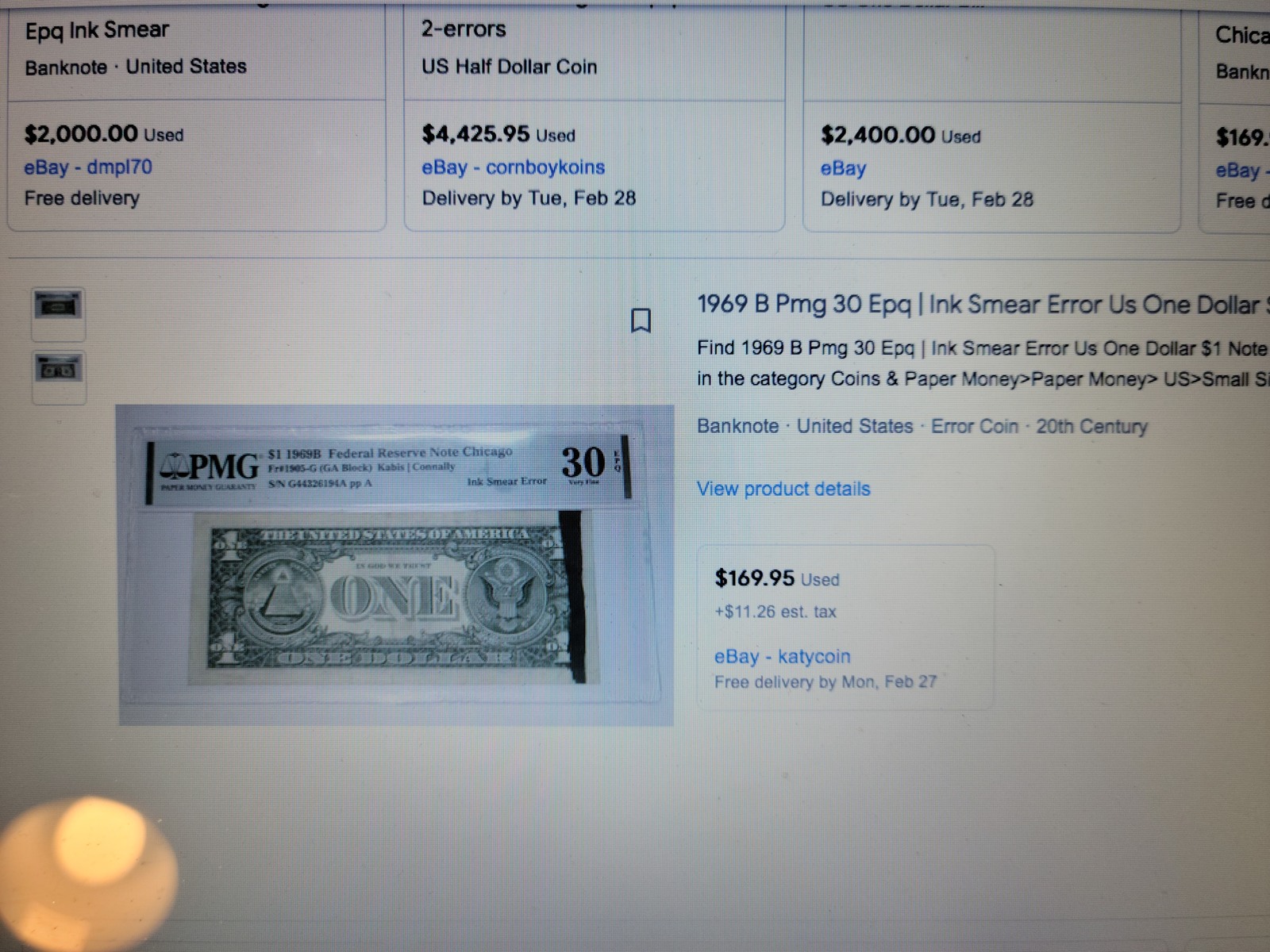Open eBay - cornboykoins seller link

513,167
